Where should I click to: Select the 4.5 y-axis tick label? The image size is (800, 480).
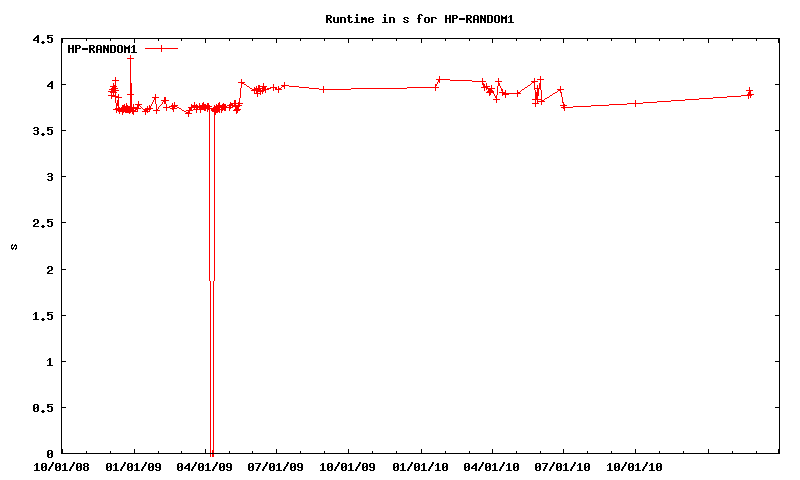43,39
